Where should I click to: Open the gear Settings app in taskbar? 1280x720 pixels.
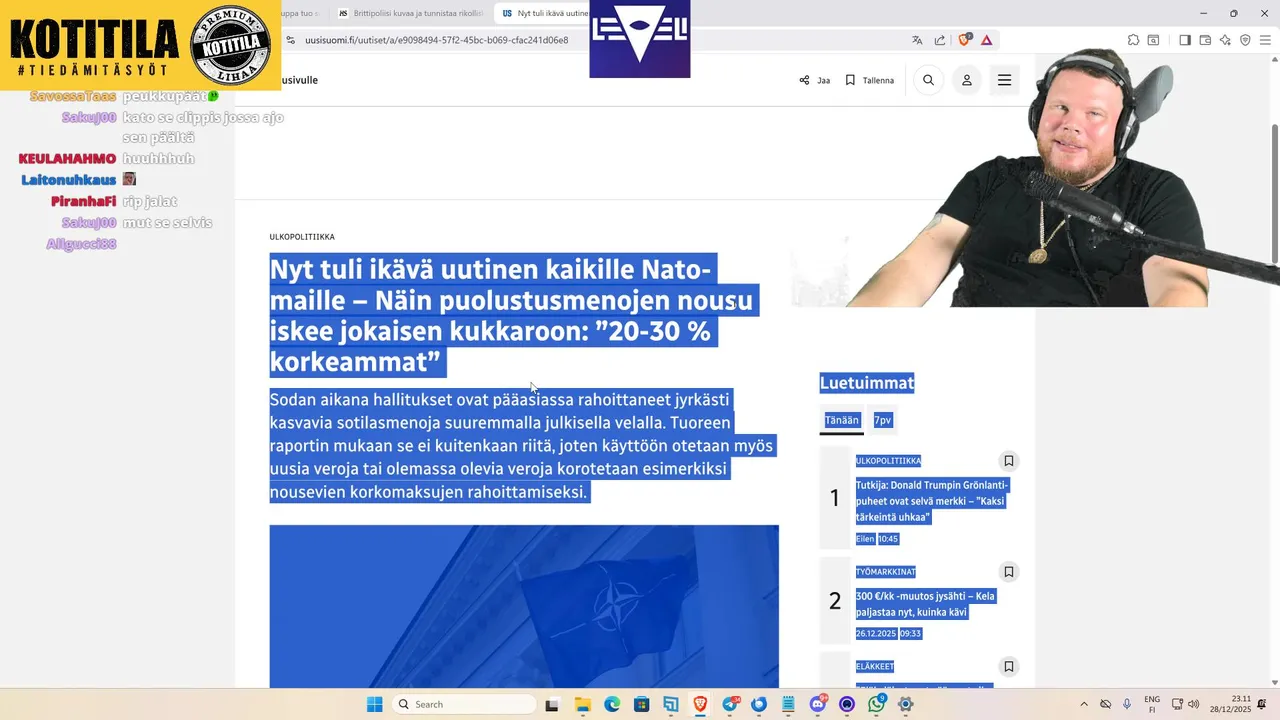tap(906, 704)
